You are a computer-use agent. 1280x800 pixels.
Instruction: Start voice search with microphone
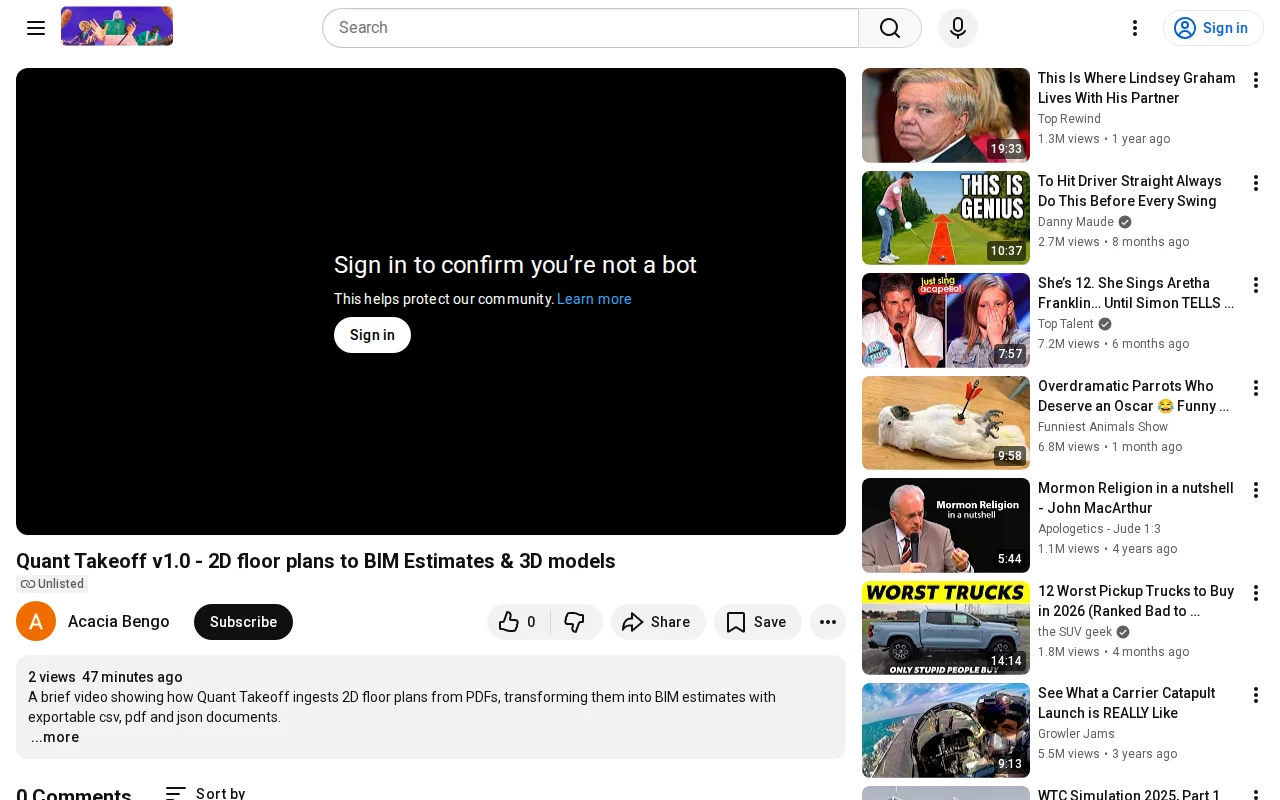[958, 28]
